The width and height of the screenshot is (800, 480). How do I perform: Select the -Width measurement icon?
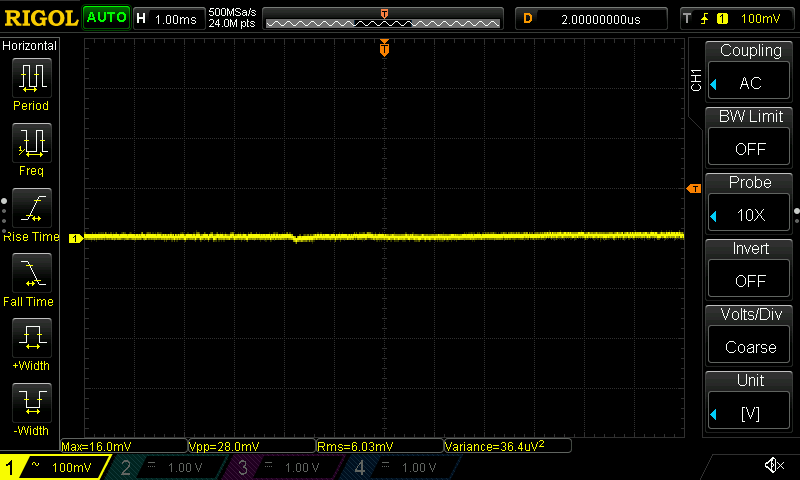(x=30, y=407)
